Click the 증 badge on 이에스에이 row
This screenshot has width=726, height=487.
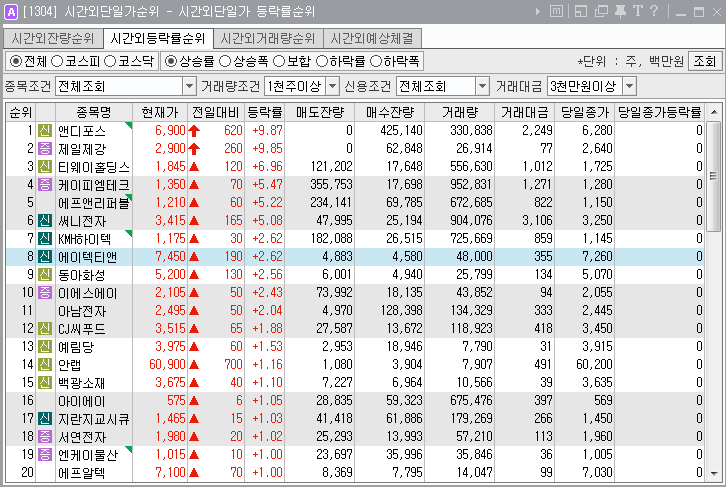45,293
